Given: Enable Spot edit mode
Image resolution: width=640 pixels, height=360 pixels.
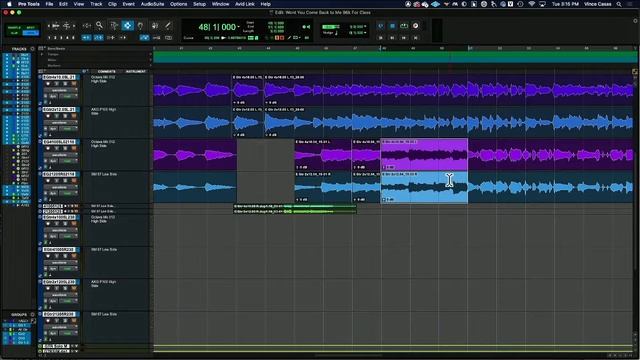Looking at the screenshot, I should tap(31, 27).
